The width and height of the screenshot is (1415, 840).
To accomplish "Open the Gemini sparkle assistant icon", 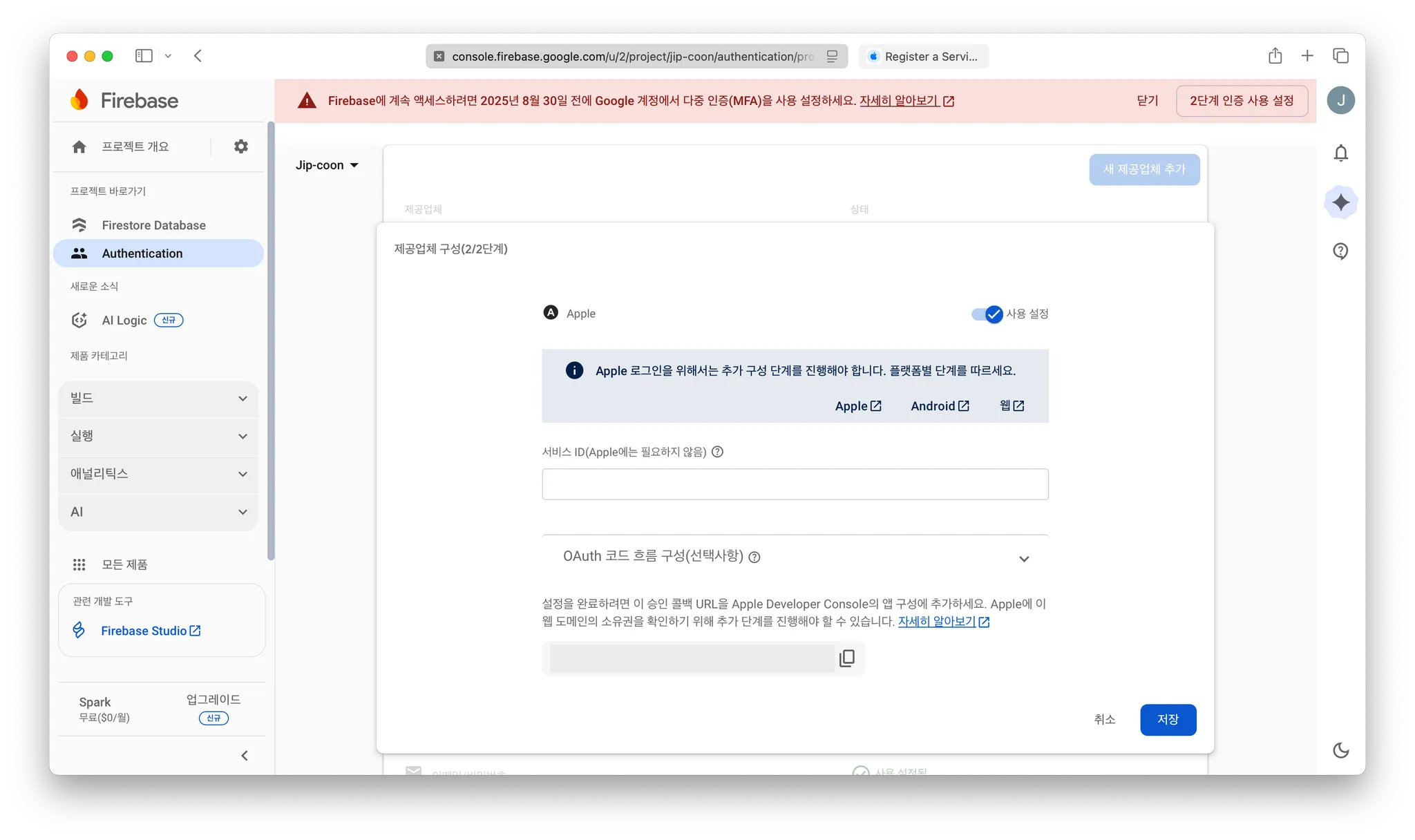I will pos(1340,202).
